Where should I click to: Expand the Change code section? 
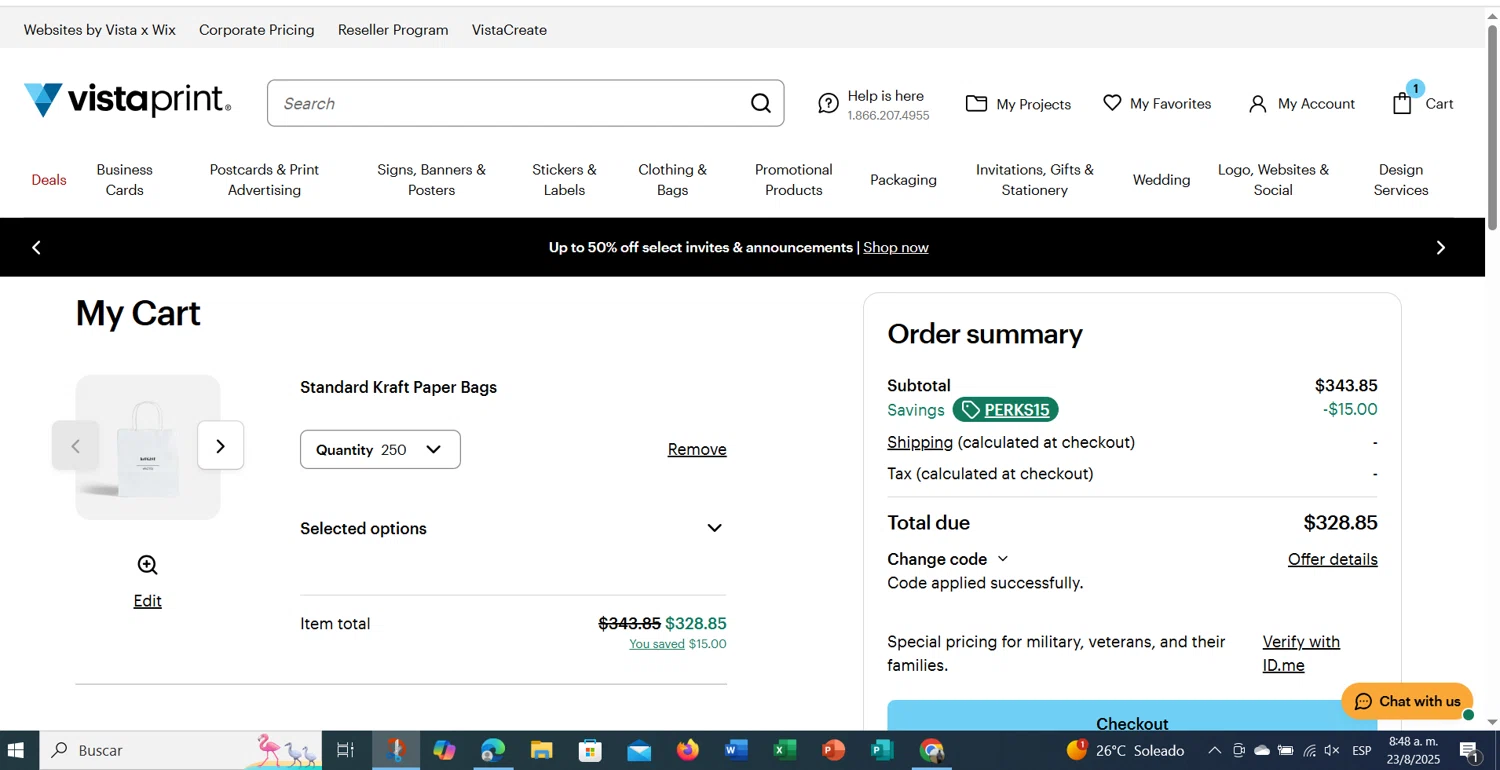tap(948, 559)
